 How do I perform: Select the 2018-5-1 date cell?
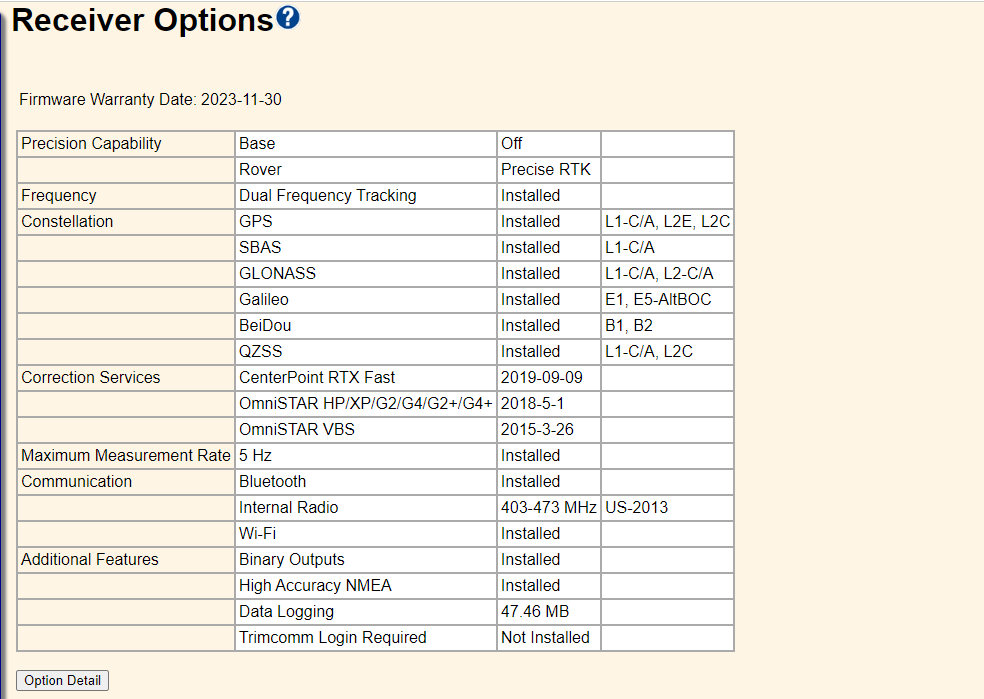coord(534,404)
